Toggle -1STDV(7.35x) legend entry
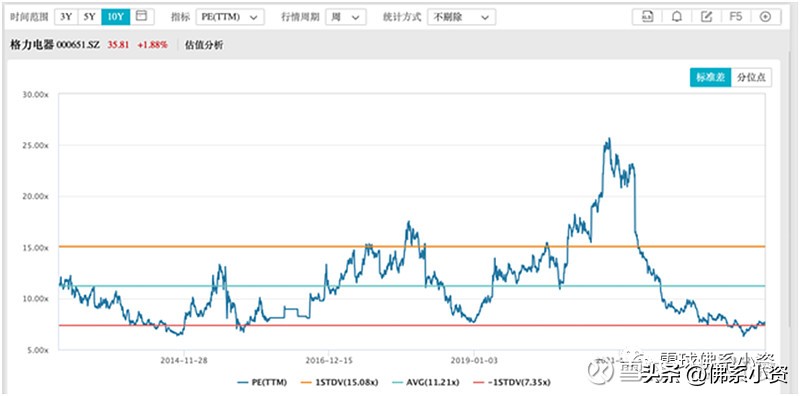This screenshot has width=800, height=396. [x=512, y=382]
